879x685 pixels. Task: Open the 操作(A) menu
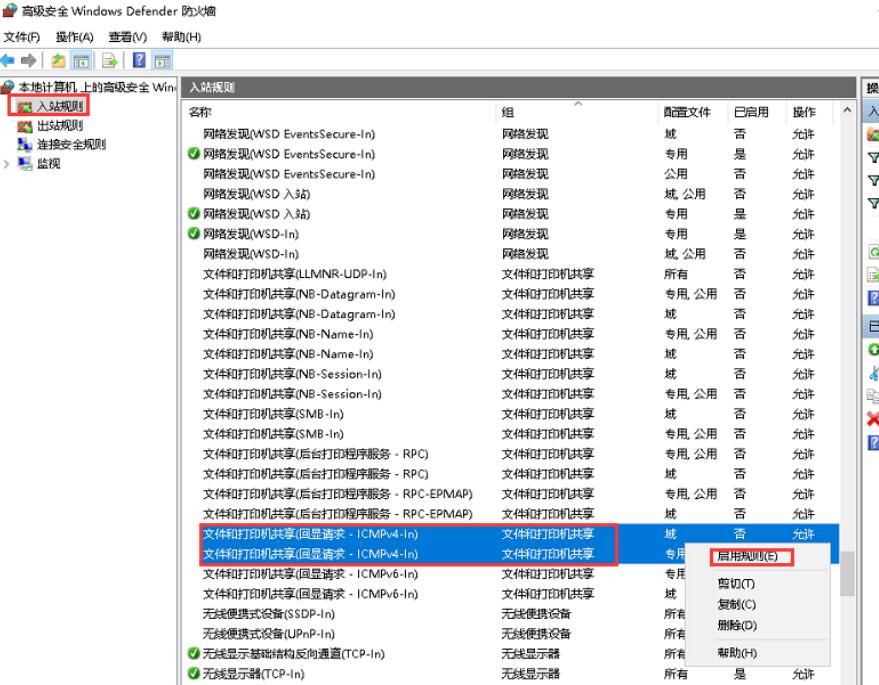(x=74, y=37)
